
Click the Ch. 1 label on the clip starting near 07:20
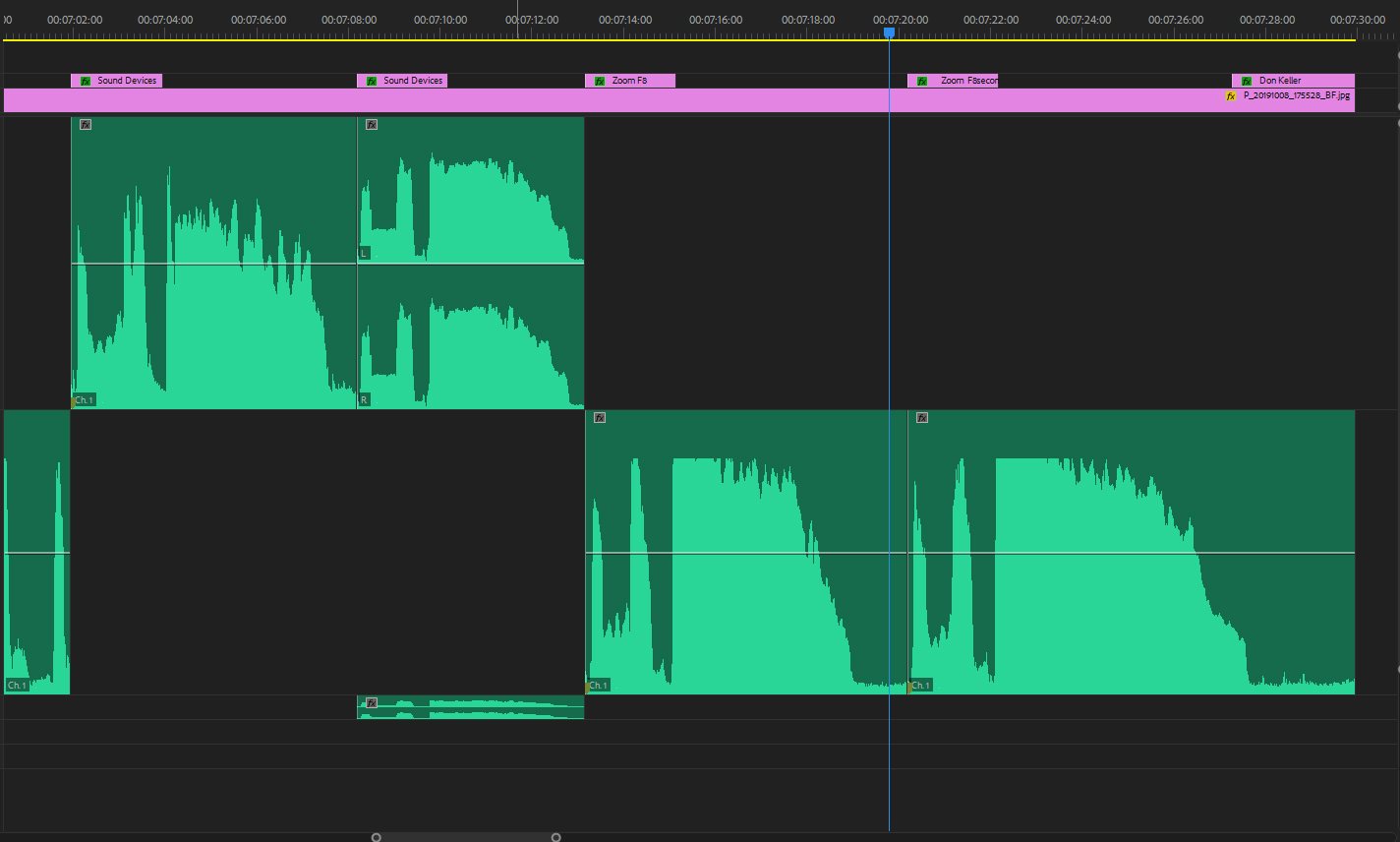pos(920,686)
